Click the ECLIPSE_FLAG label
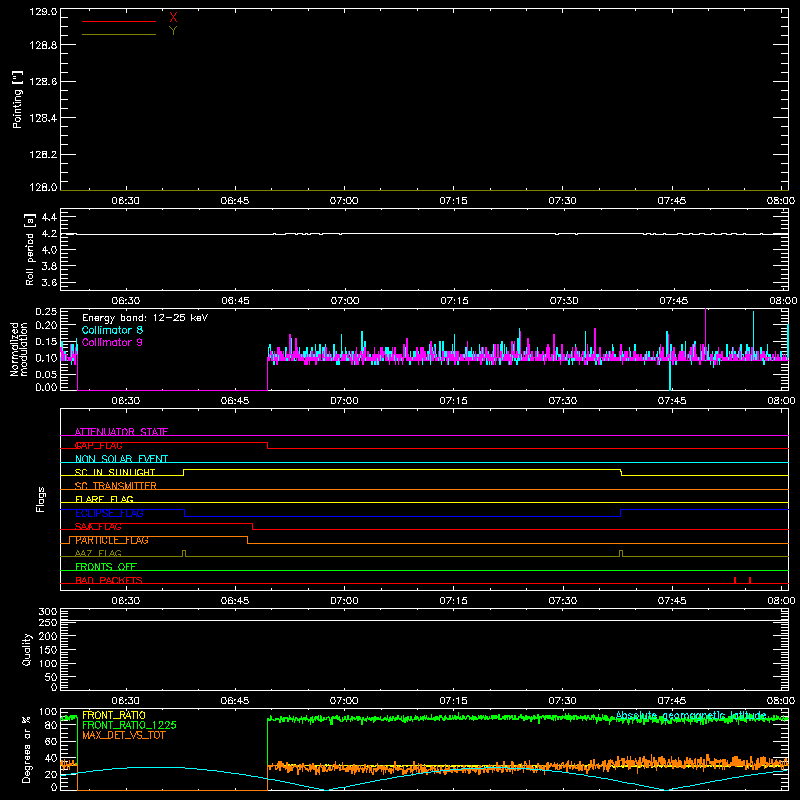 tap(109, 513)
